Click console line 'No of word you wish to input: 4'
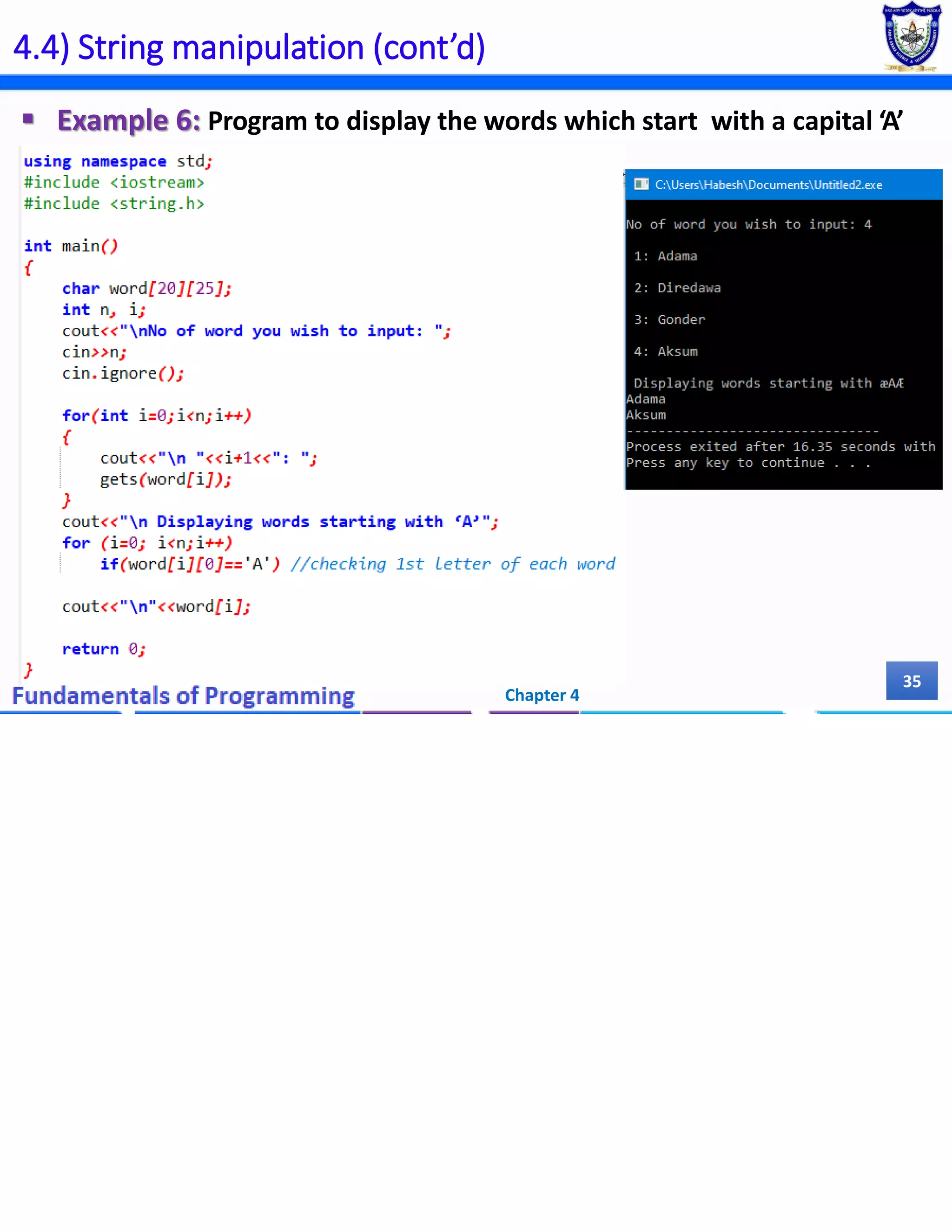The image size is (952, 1232). (749, 225)
